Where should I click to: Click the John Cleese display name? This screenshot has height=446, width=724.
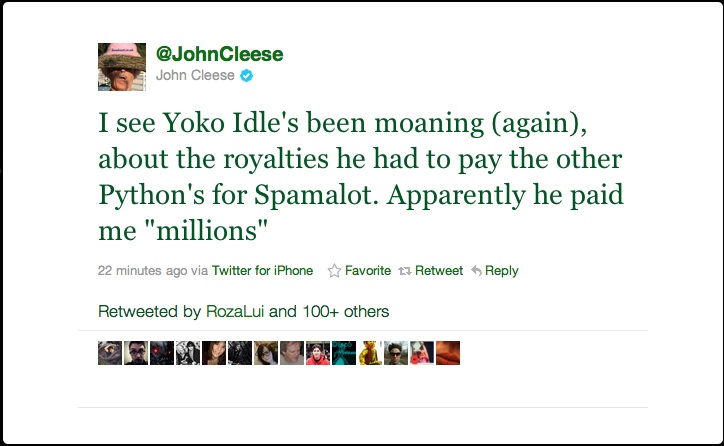tap(195, 76)
